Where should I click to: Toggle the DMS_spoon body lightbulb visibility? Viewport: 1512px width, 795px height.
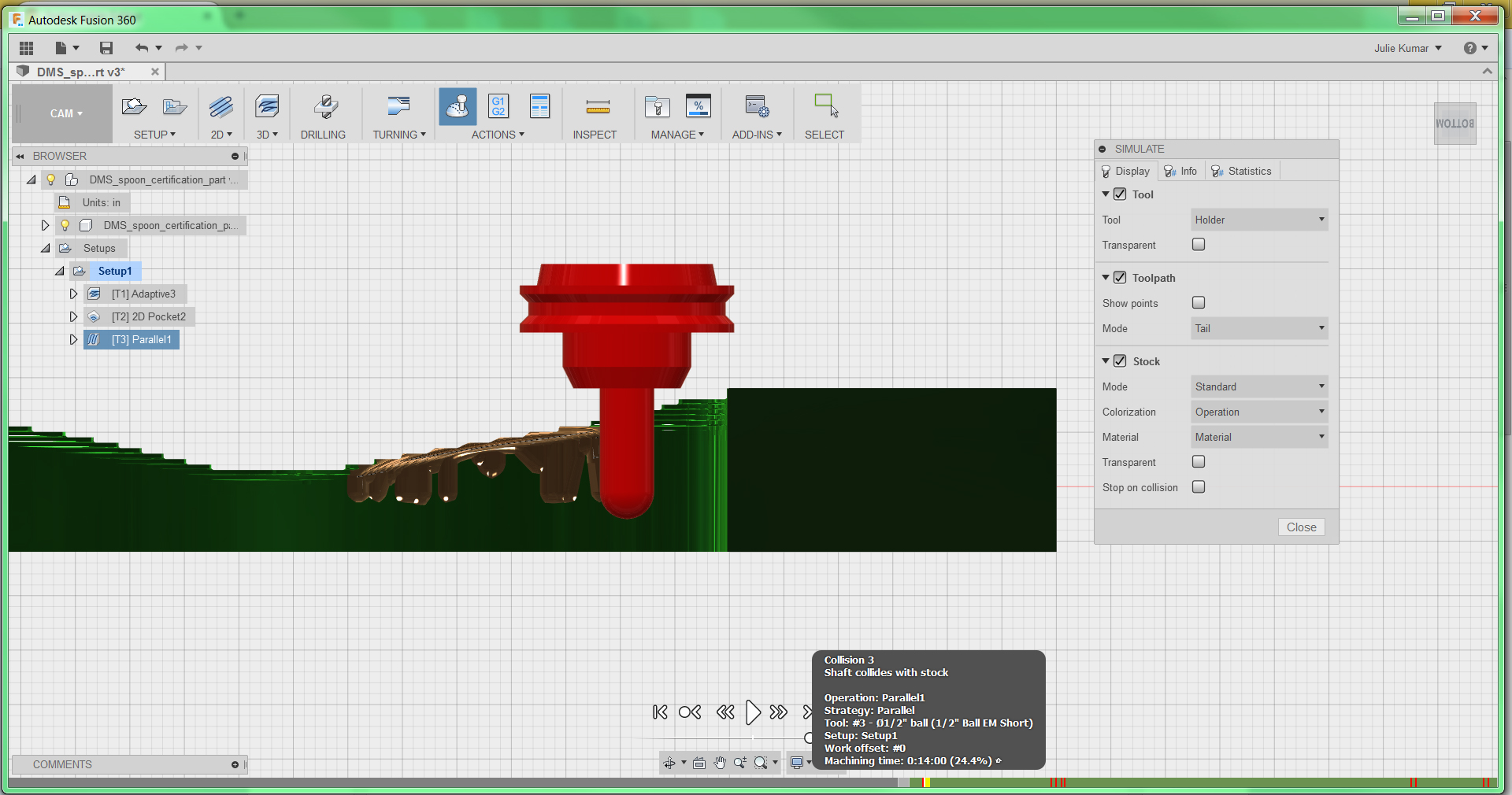tap(65, 225)
